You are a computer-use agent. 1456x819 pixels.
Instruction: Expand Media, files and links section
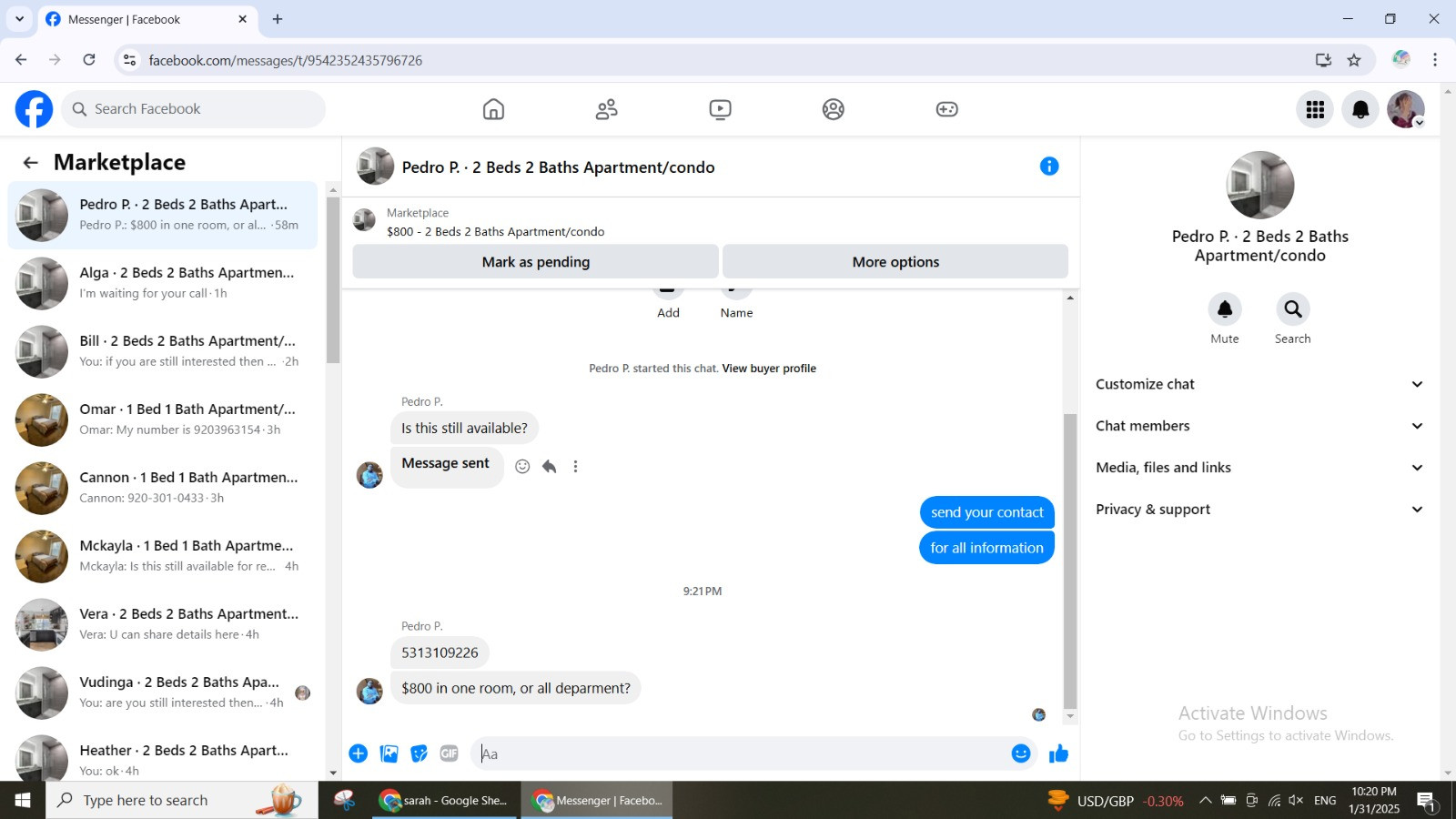1259,468
